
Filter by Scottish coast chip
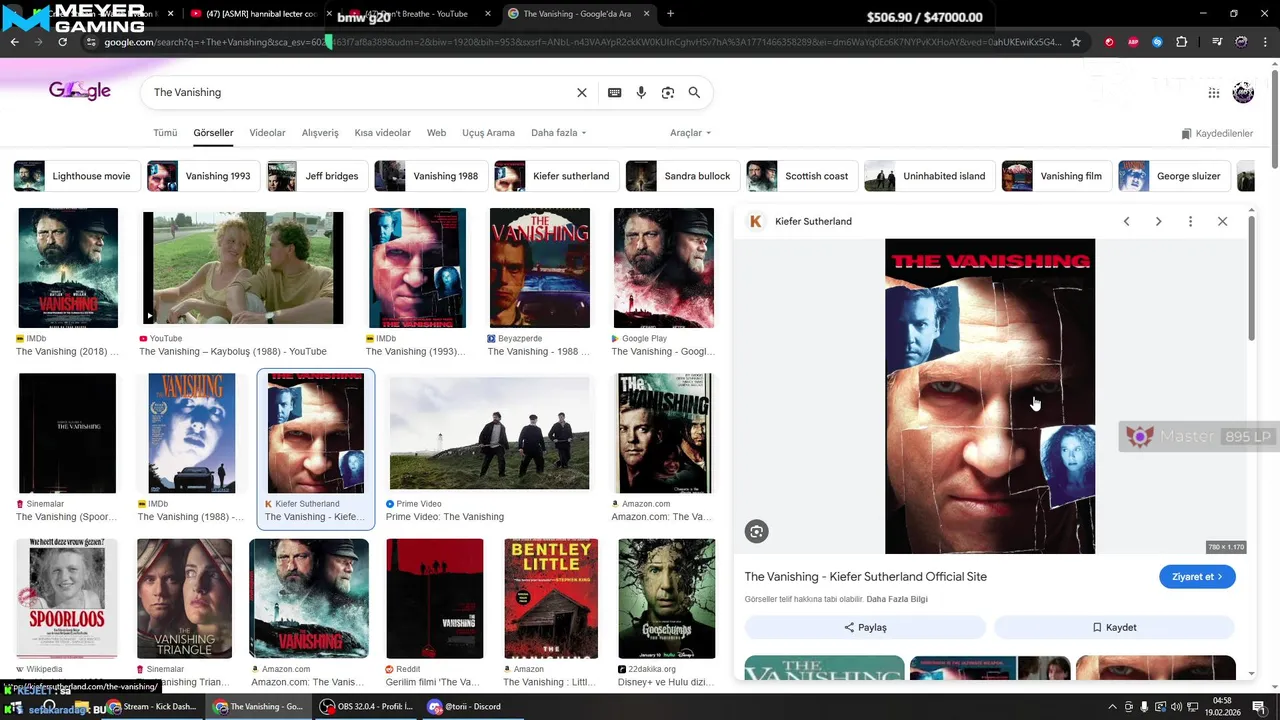tap(801, 176)
